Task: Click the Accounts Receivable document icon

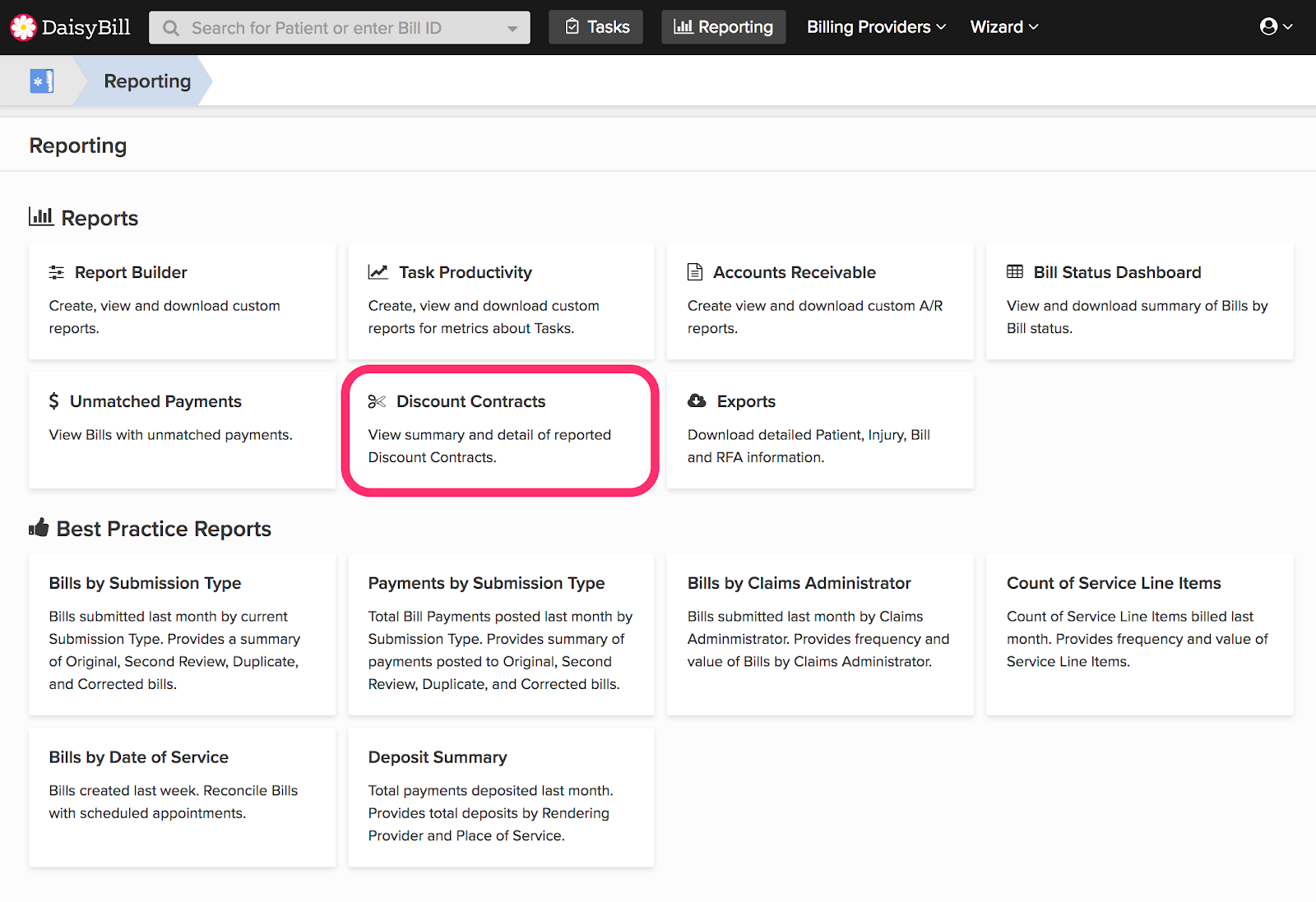Action: click(695, 272)
